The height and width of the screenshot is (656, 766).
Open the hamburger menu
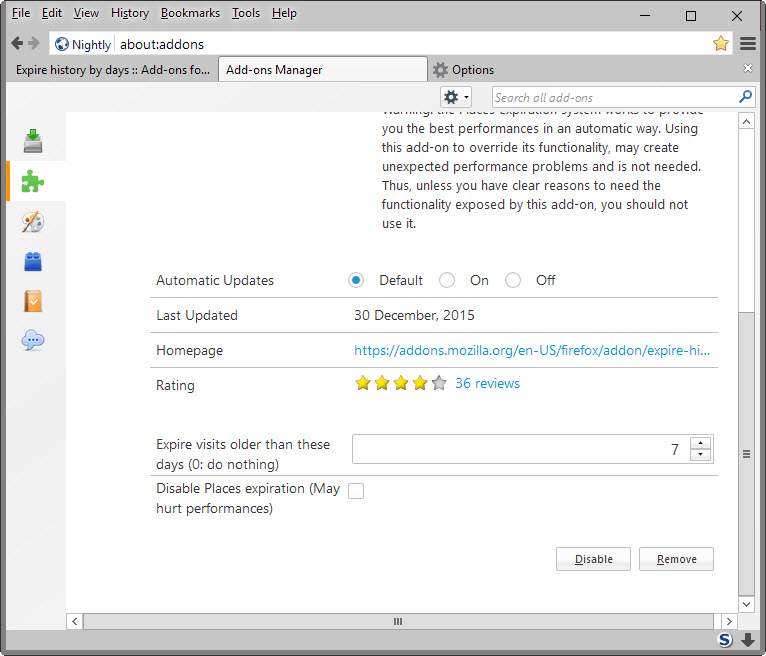point(747,43)
